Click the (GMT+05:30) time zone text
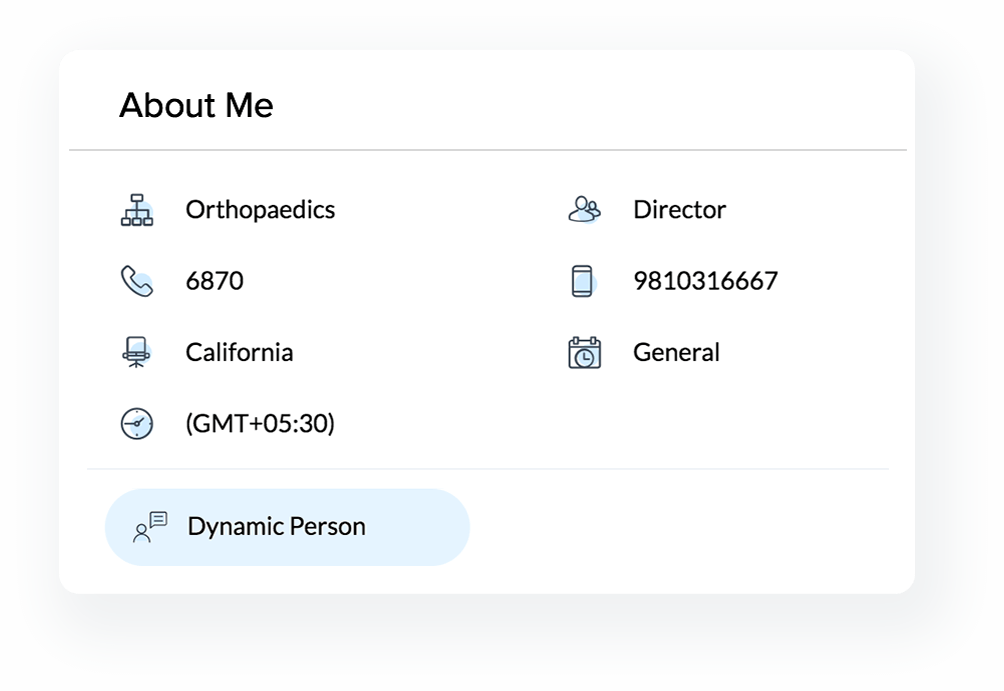The image size is (1004, 691). 260,425
